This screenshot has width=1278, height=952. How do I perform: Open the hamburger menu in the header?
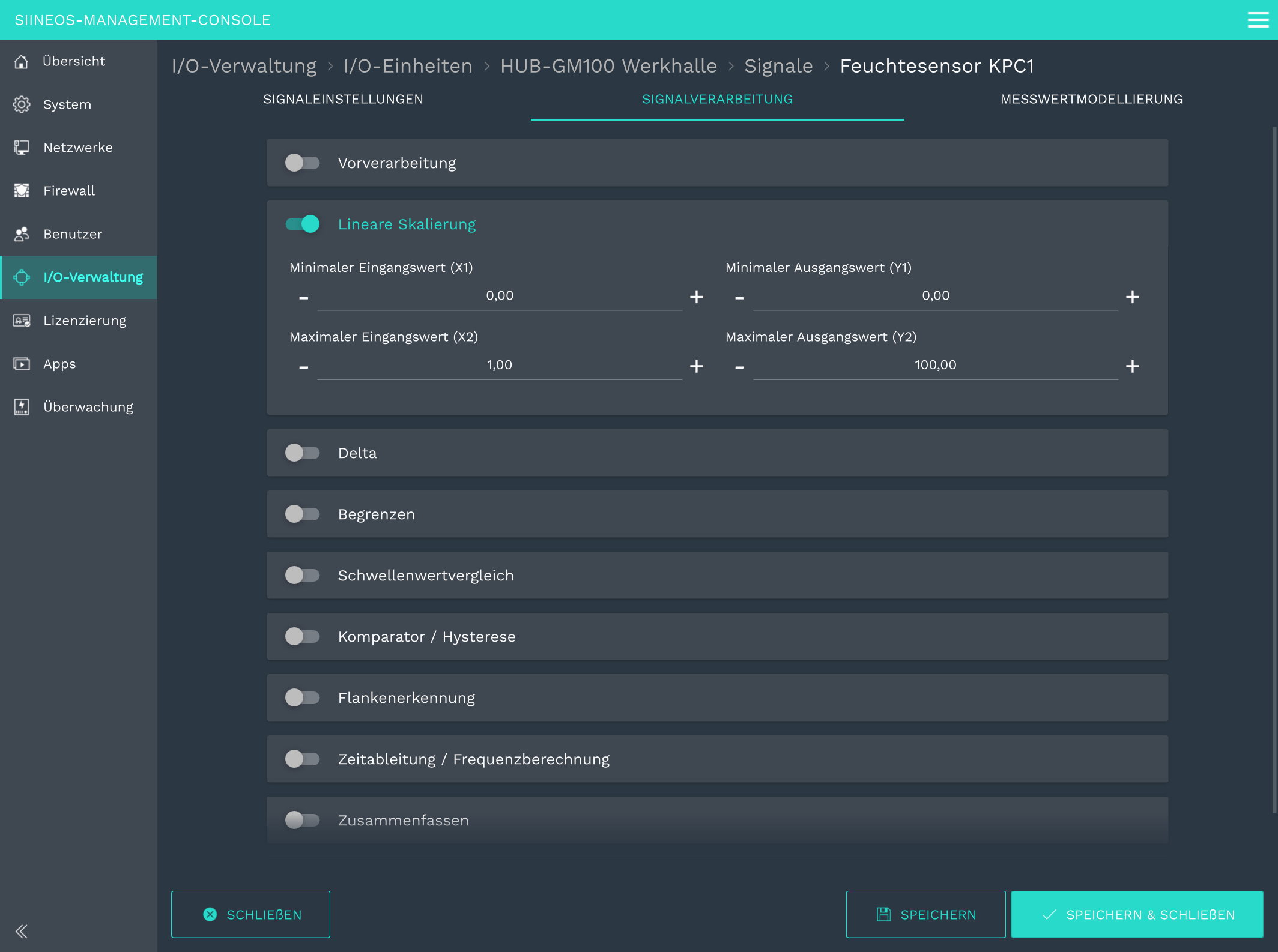pos(1258,20)
